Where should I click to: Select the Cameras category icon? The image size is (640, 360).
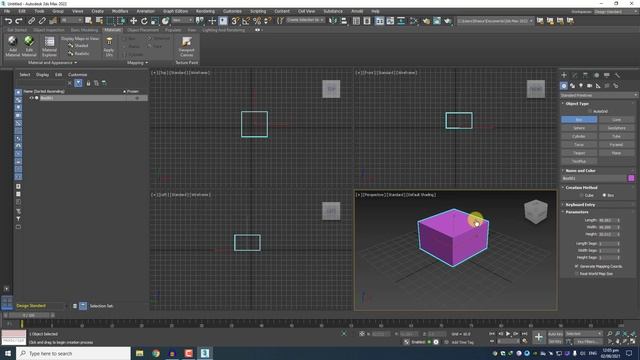589,86
